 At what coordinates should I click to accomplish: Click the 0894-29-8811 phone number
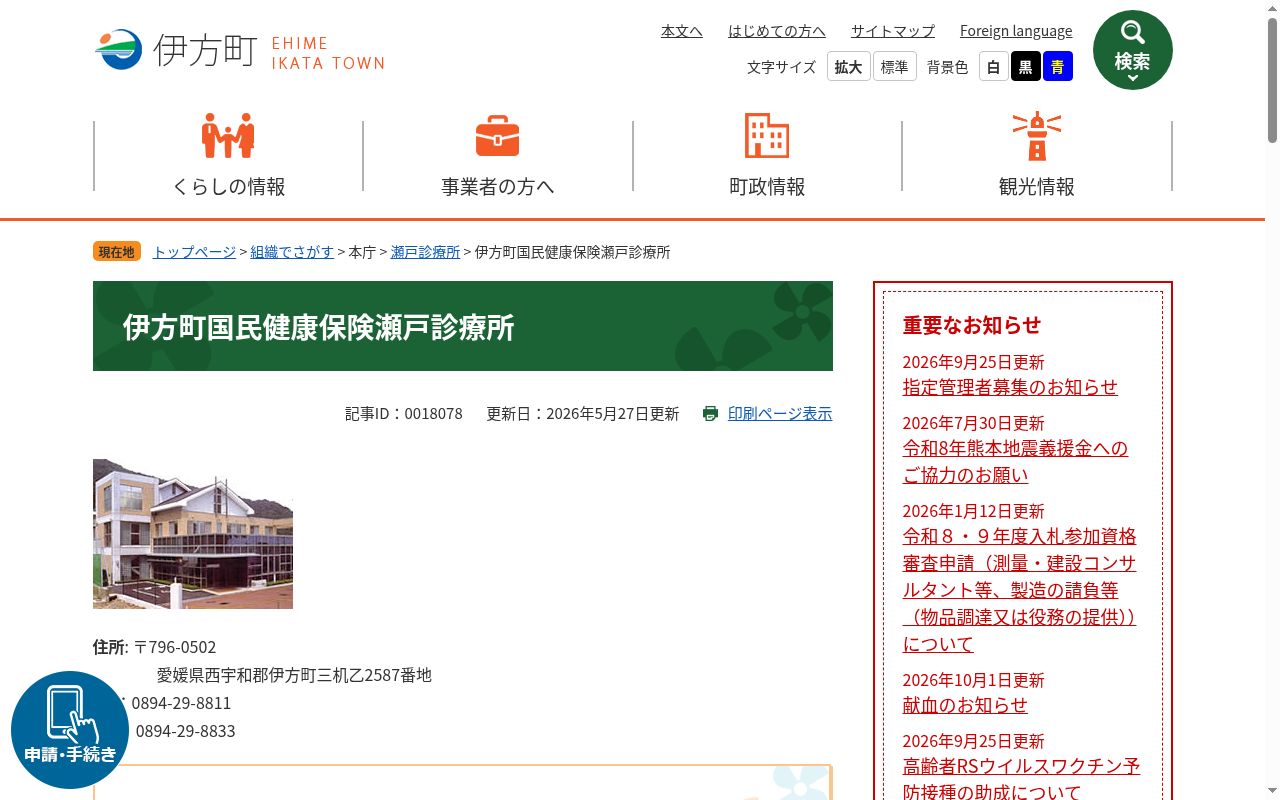tap(181, 703)
